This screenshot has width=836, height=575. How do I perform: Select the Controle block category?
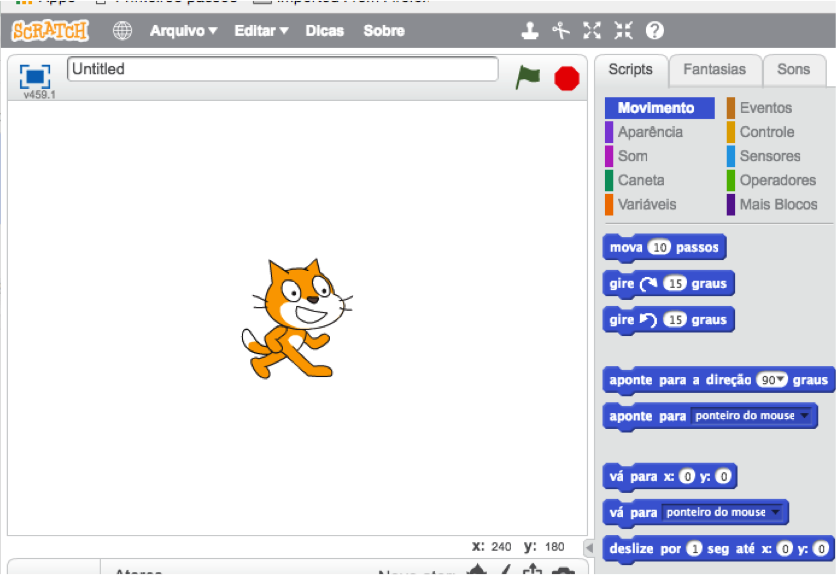(761, 132)
